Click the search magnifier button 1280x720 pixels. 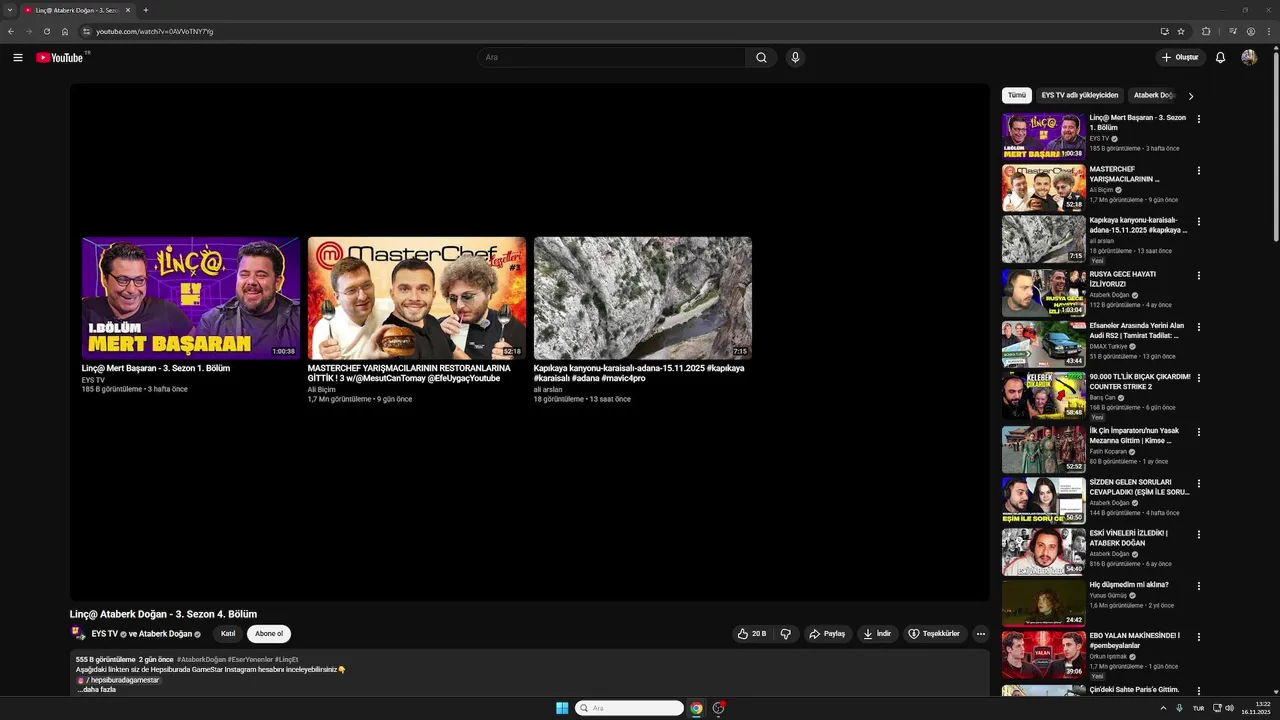tap(761, 58)
